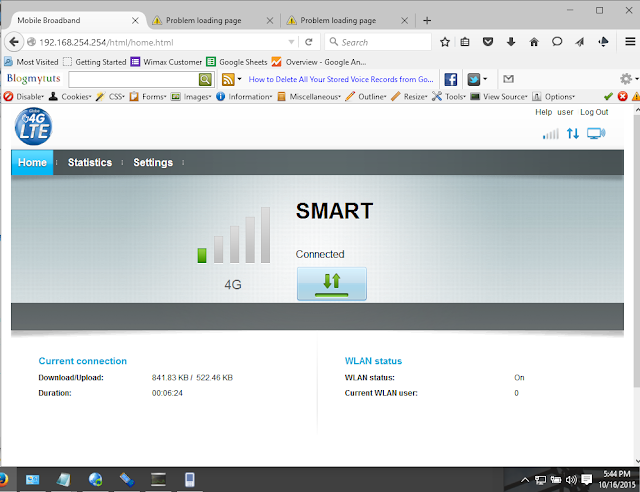Toggle the green connect/disconnect data button
Image resolution: width=640 pixels, height=492 pixels.
point(331,284)
